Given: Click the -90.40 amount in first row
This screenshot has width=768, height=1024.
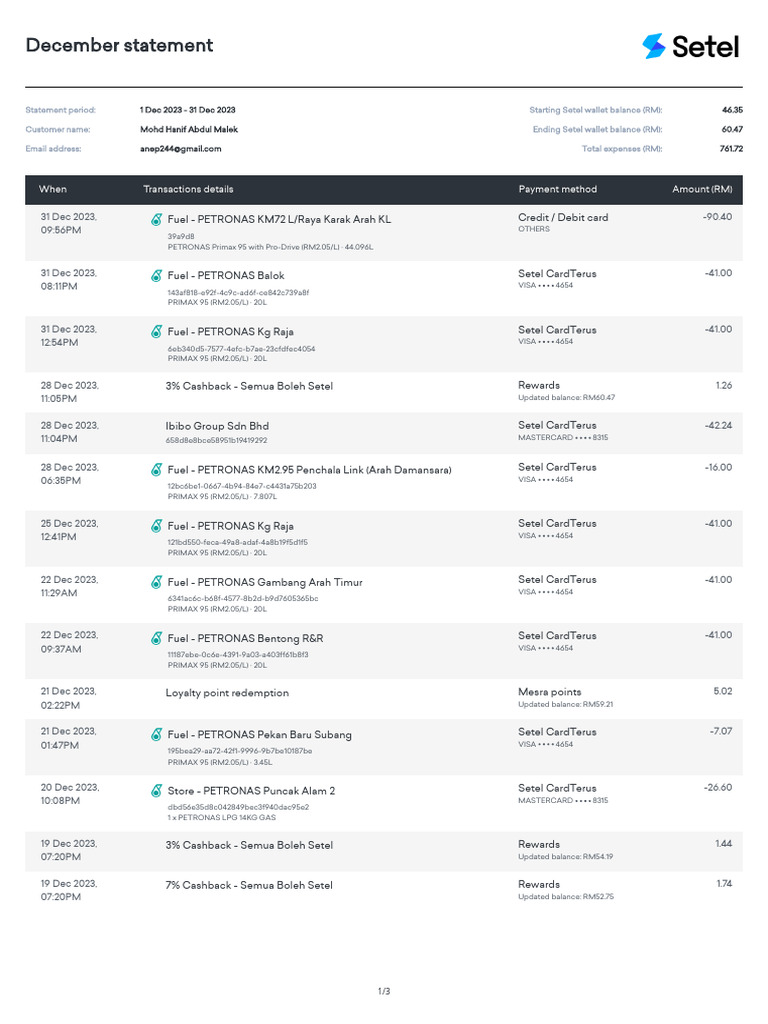Looking at the screenshot, I should [717, 217].
